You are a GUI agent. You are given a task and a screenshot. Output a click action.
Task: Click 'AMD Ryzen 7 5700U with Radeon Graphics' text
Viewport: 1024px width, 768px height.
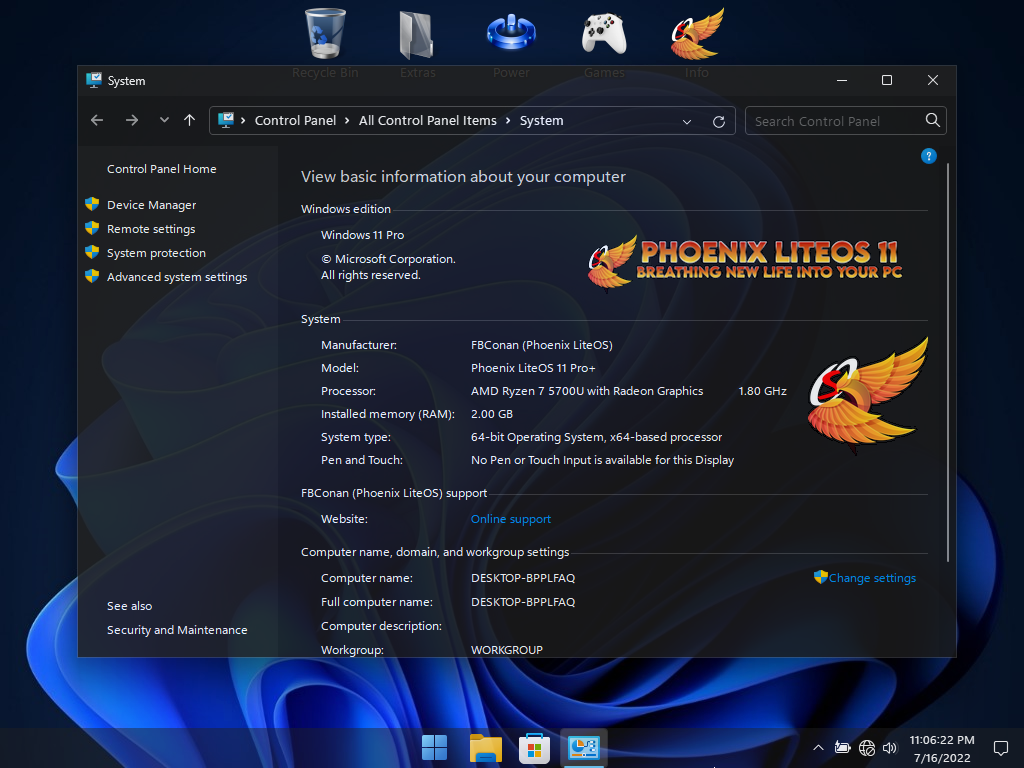point(587,391)
